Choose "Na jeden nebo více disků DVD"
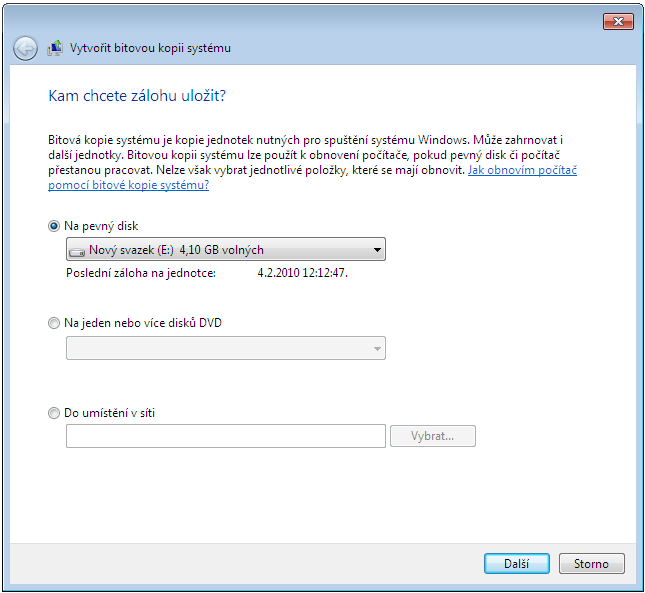The image size is (645, 593). (54, 323)
